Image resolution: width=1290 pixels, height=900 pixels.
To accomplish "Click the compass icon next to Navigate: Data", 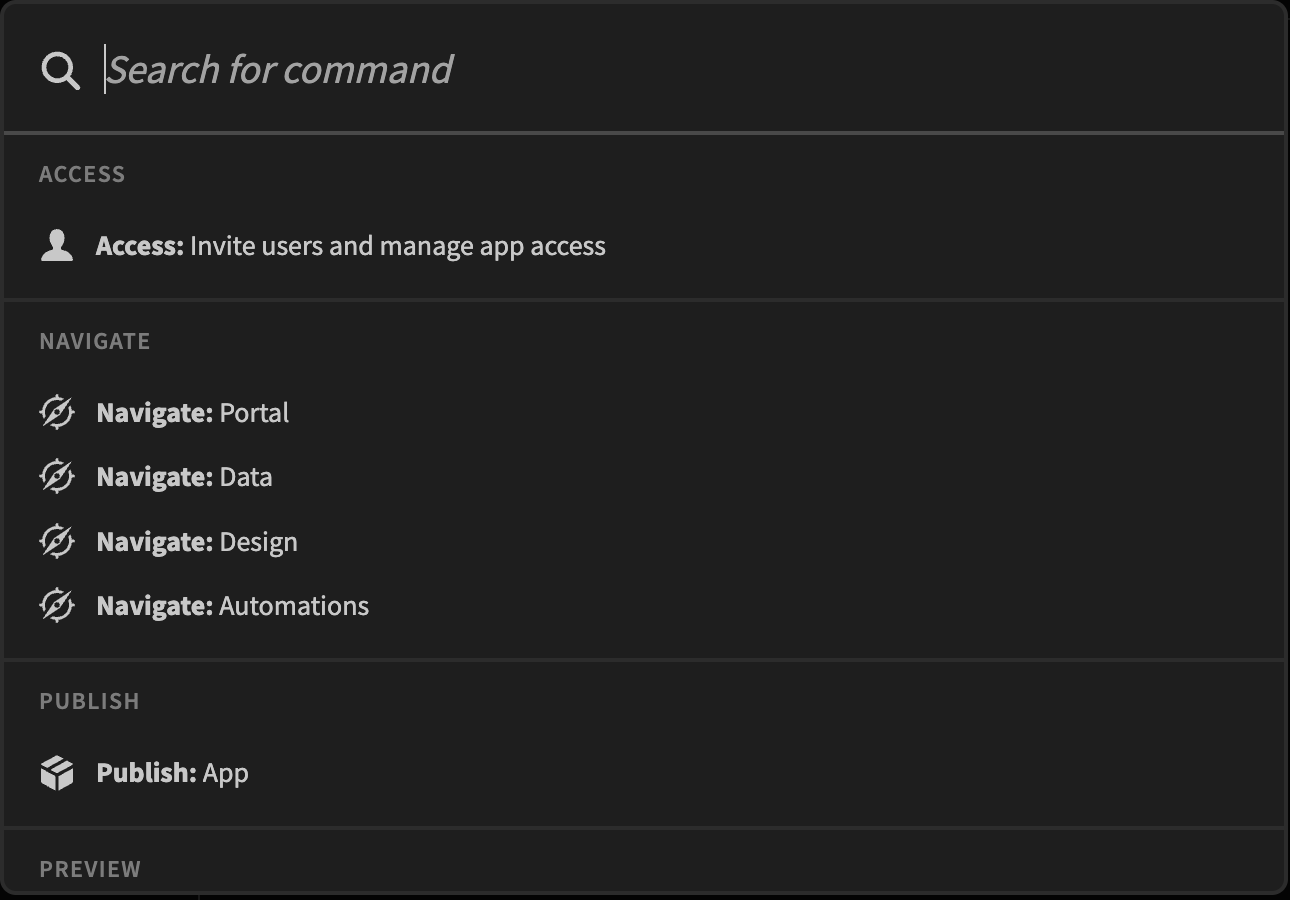I will 57,477.
